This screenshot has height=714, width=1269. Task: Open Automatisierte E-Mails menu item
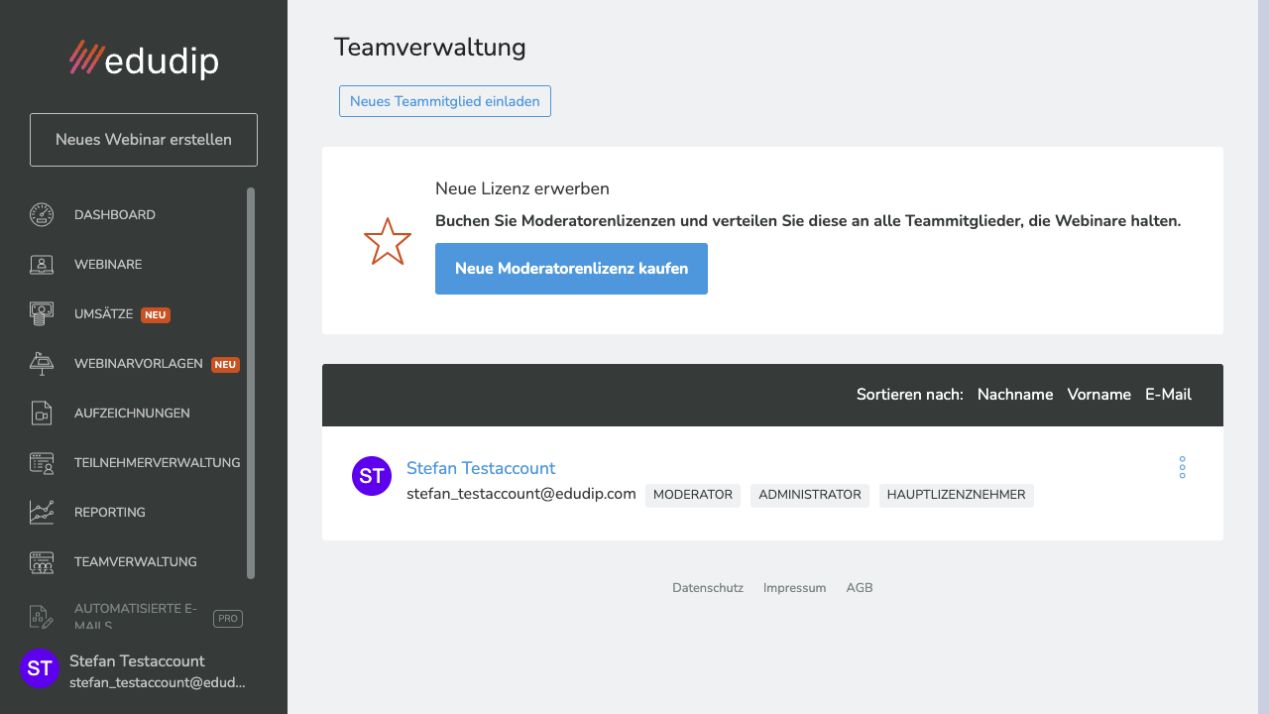coord(138,618)
